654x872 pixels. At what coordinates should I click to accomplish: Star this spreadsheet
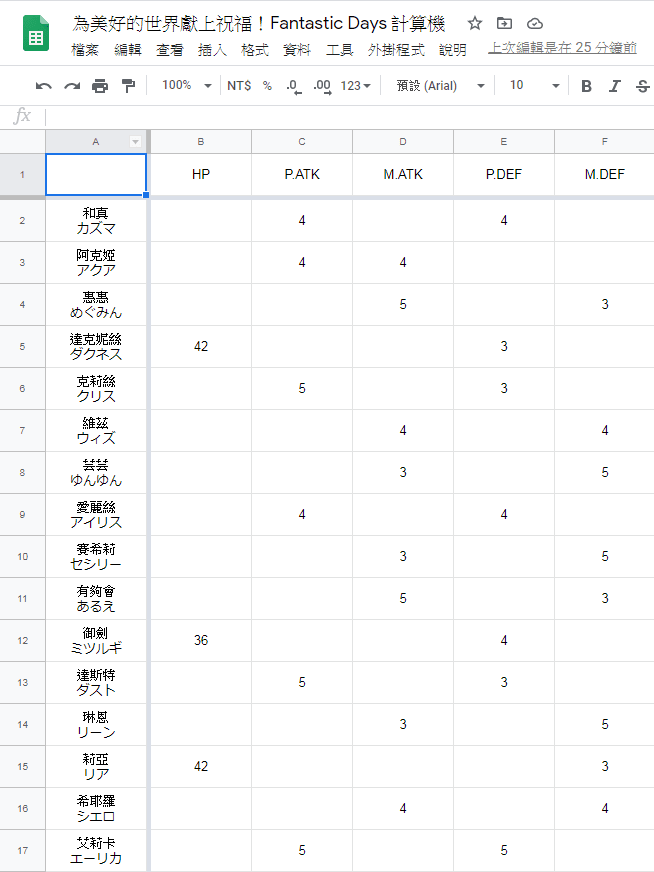pos(474,23)
